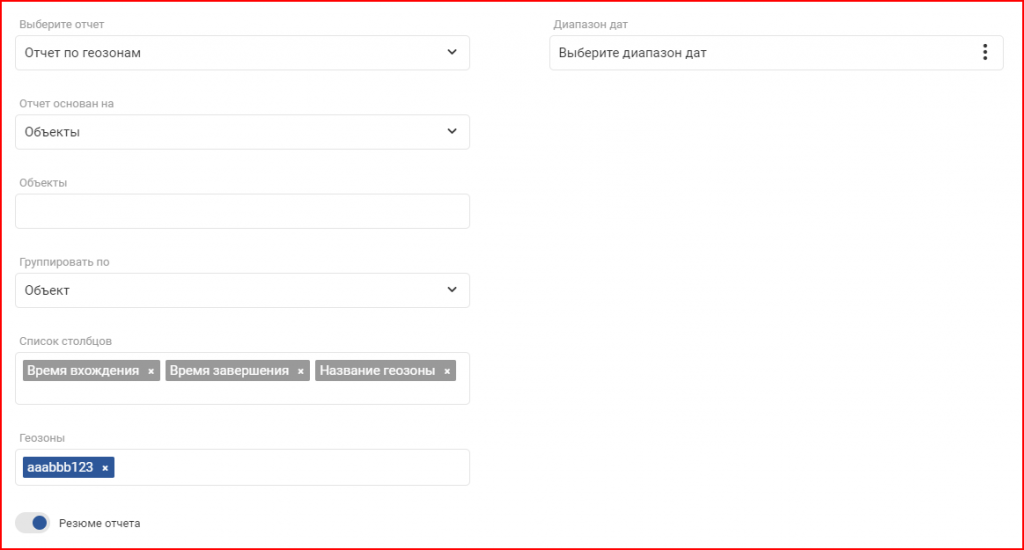Select the Отчет по геозонам text
The height and width of the screenshot is (550, 1024).
pyautogui.click(x=82, y=53)
